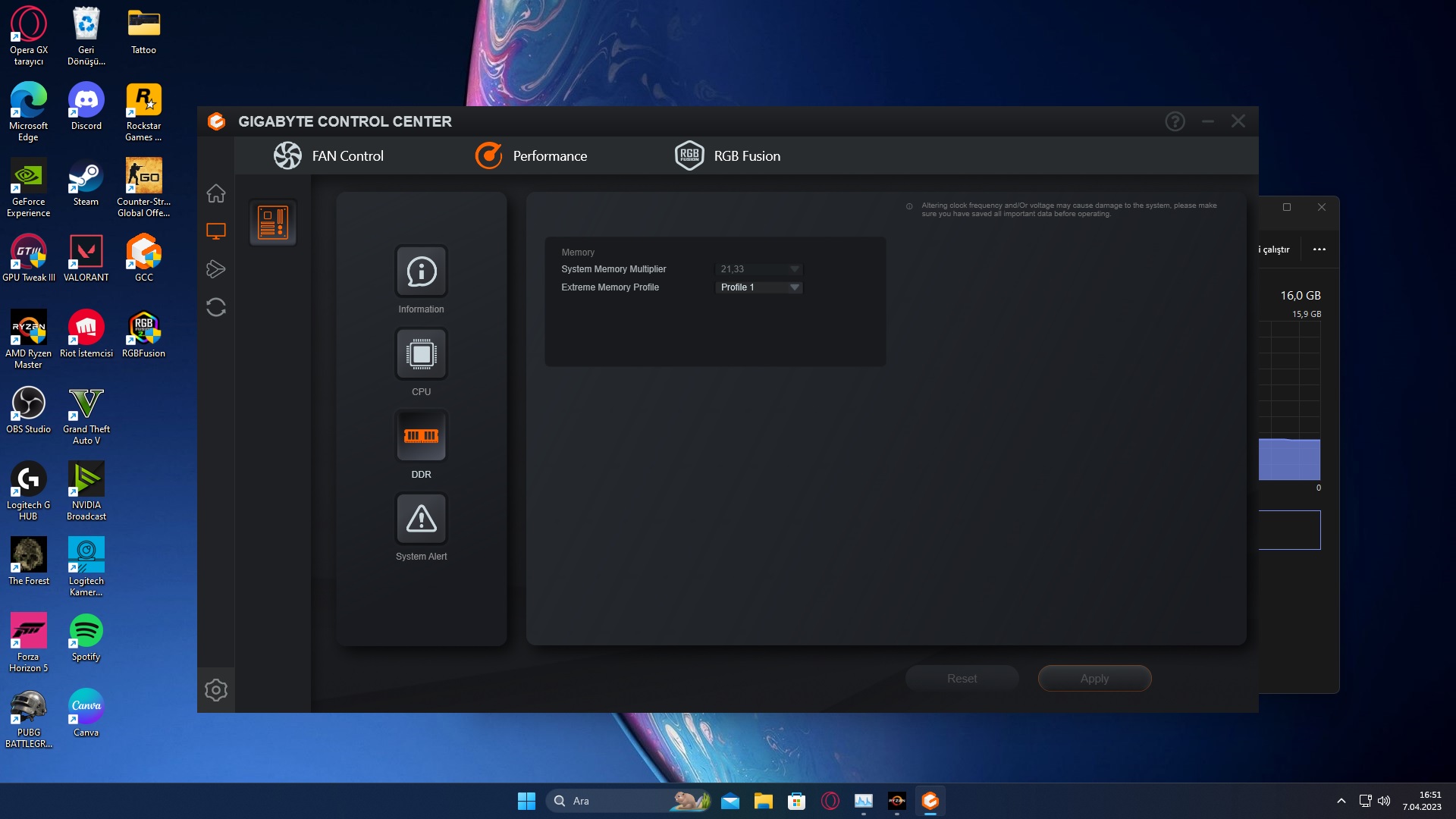
Task: Click the motherboard device thumbnail
Action: [273, 223]
